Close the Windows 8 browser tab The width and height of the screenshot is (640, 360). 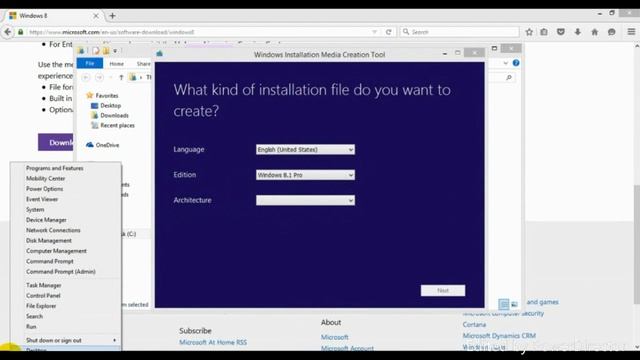[96, 16]
